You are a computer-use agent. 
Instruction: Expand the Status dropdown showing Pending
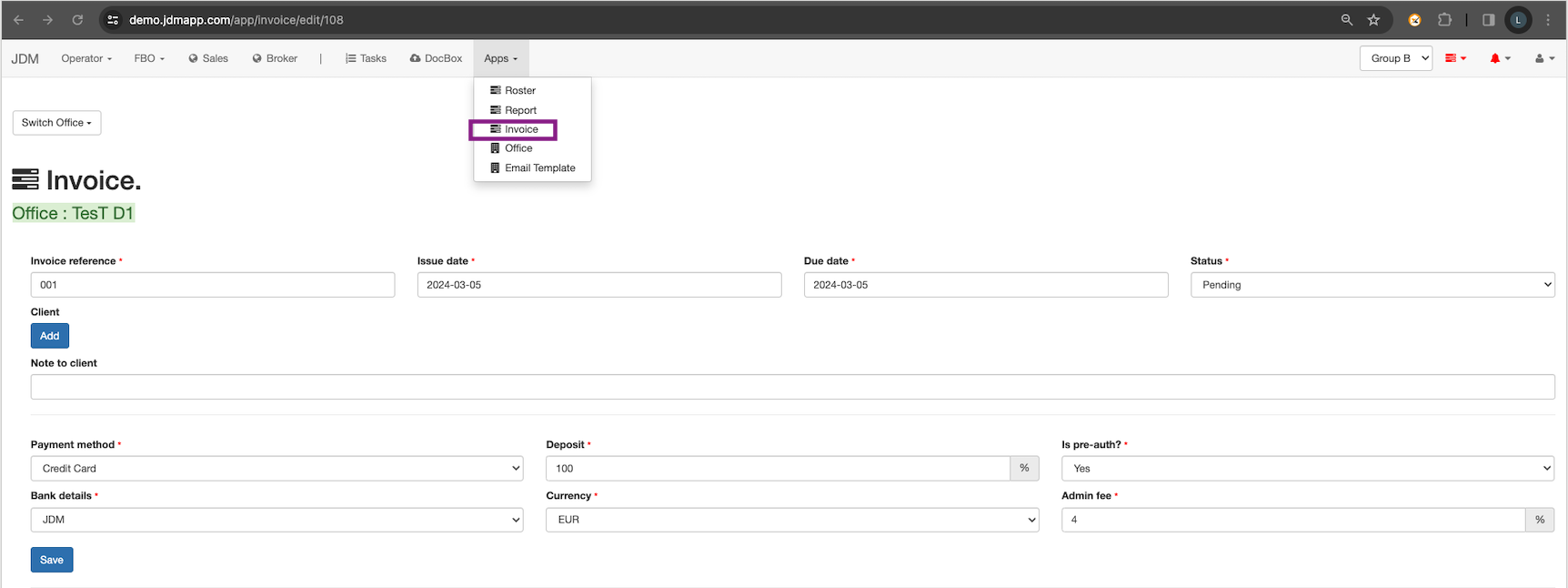1372,285
